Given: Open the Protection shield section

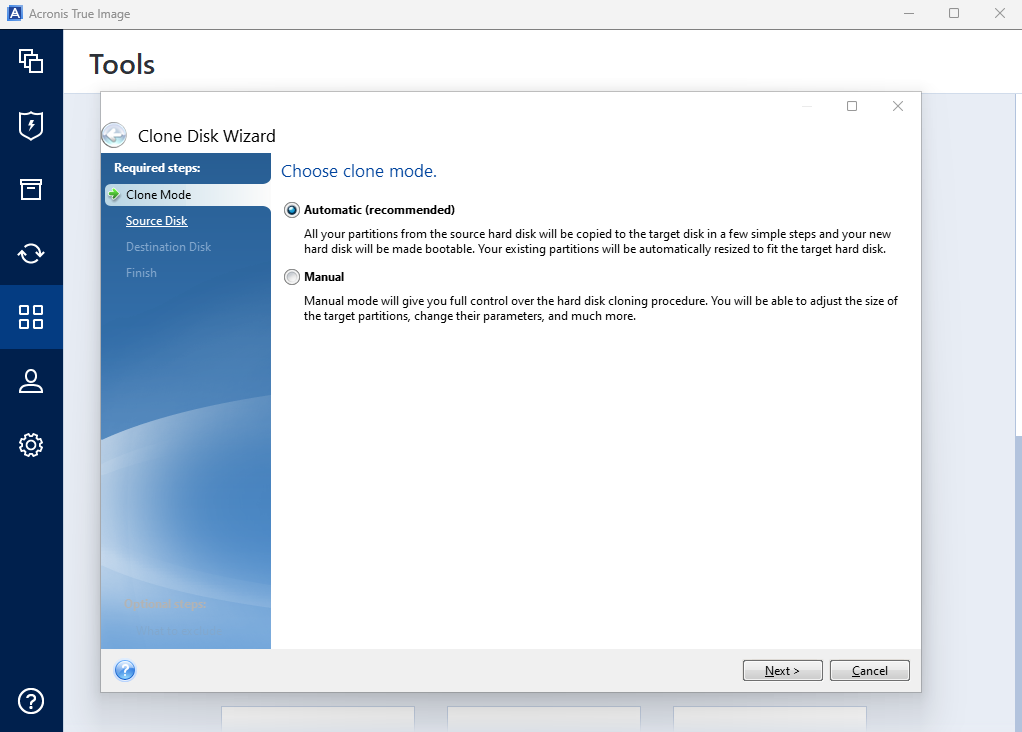Looking at the screenshot, I should click(x=31, y=125).
